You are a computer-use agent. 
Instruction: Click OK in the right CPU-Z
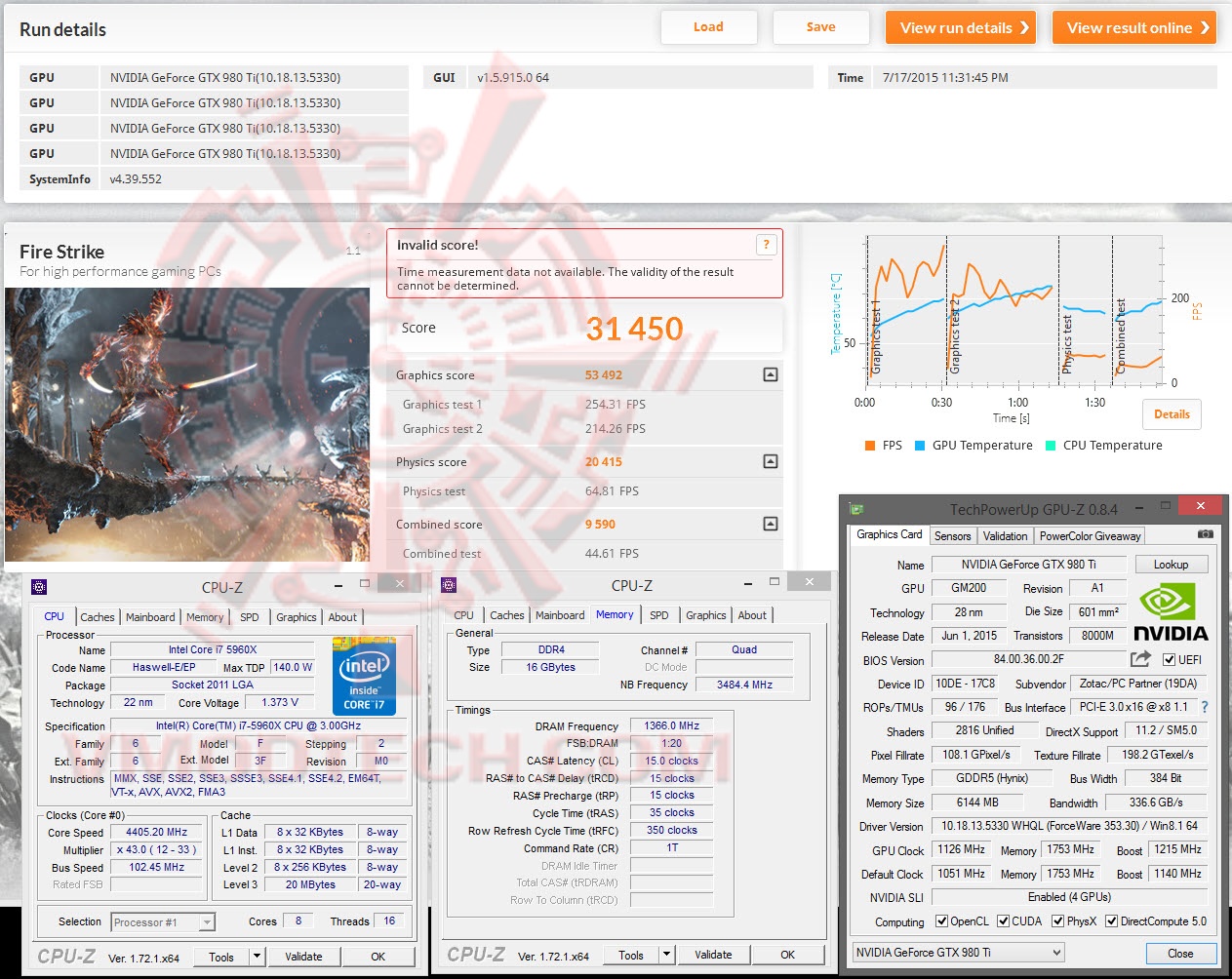pyautogui.click(x=787, y=955)
